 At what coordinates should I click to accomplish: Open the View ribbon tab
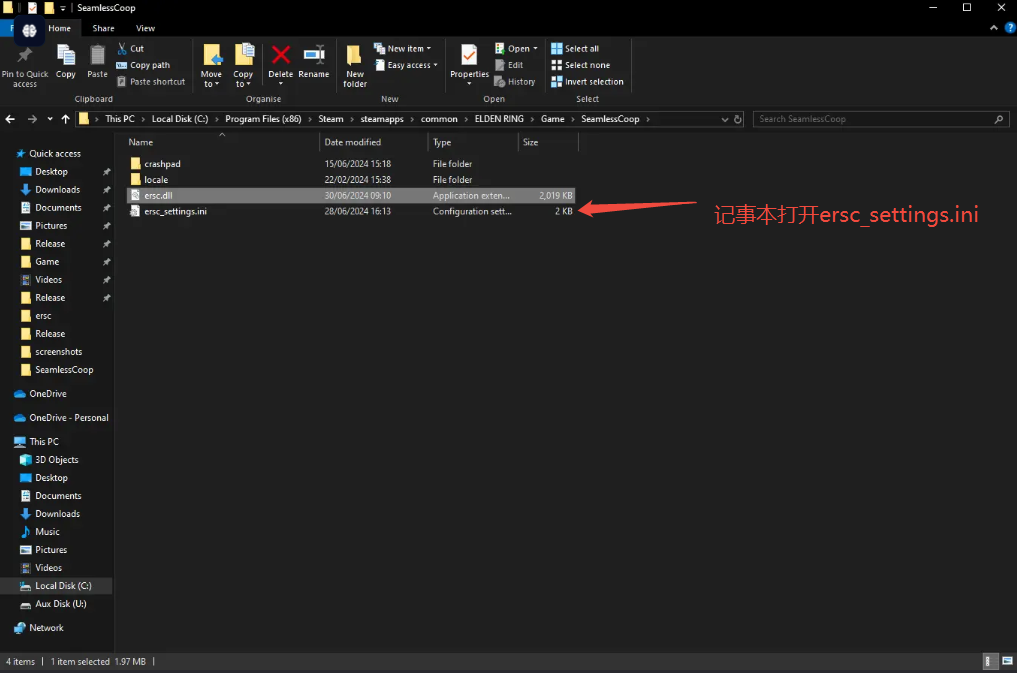pos(145,28)
